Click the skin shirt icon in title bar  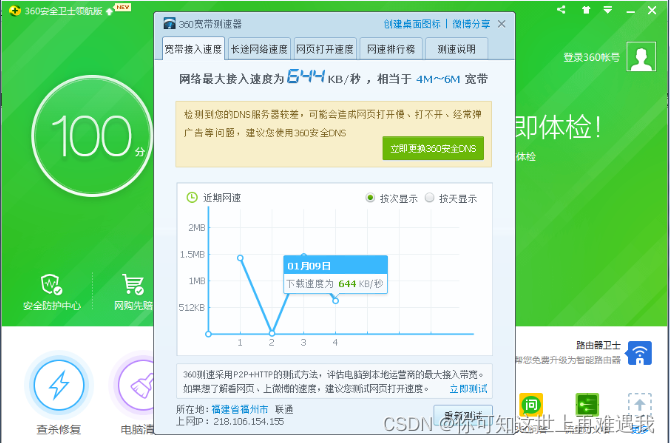586,10
